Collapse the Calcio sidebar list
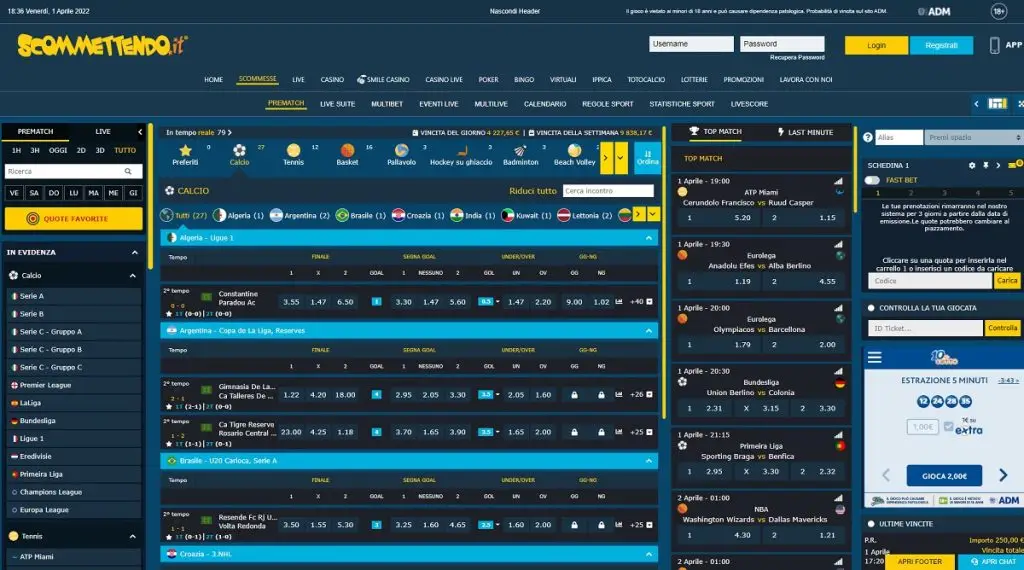 (x=133, y=276)
